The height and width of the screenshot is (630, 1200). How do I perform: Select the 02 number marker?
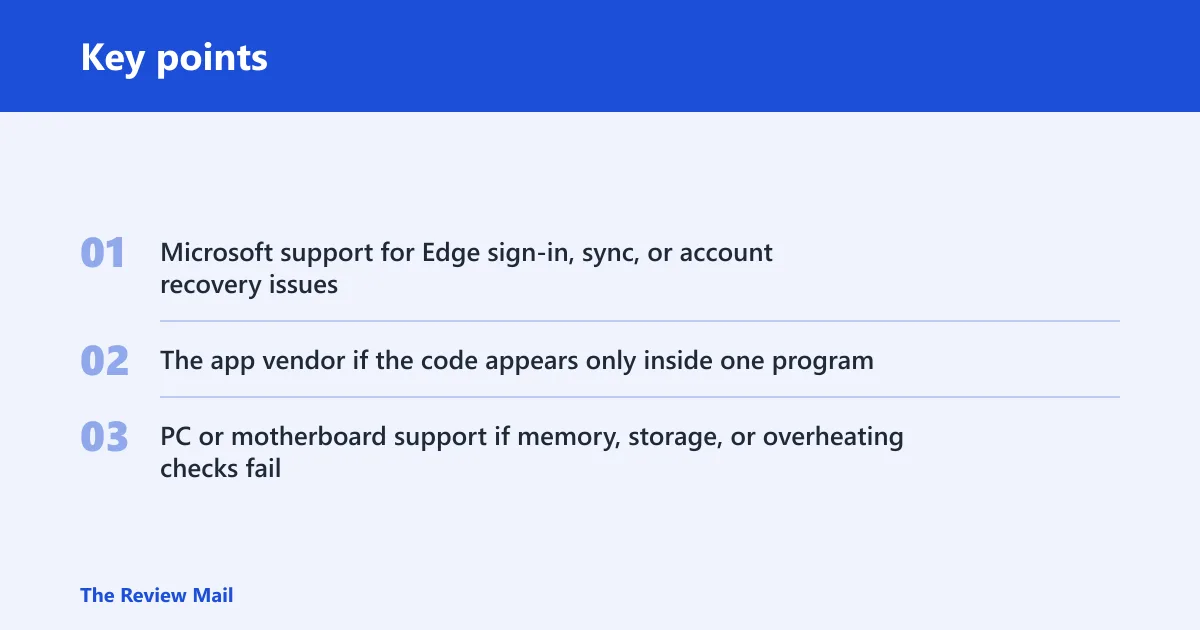coord(104,361)
